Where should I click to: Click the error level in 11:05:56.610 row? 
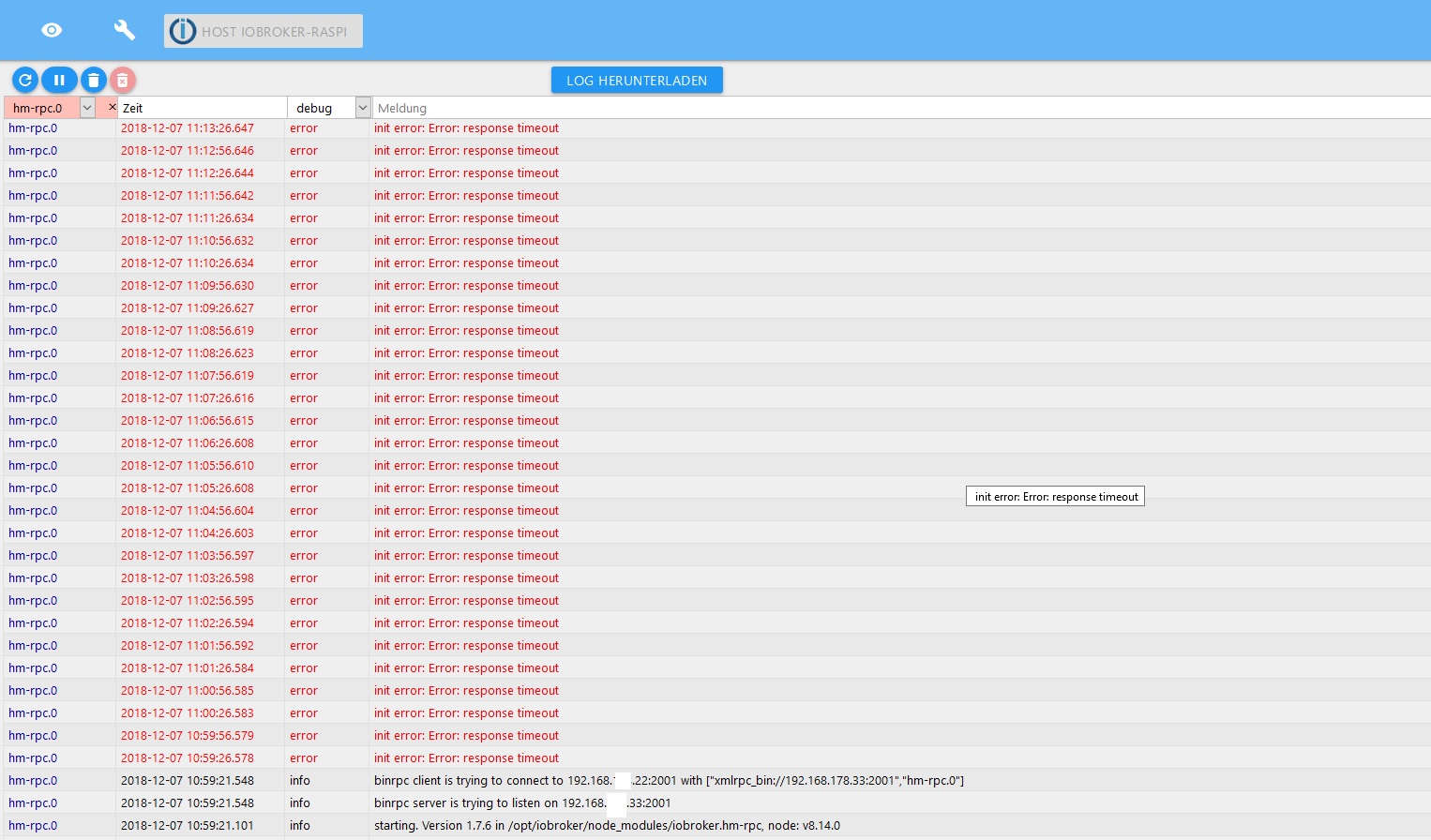click(304, 466)
